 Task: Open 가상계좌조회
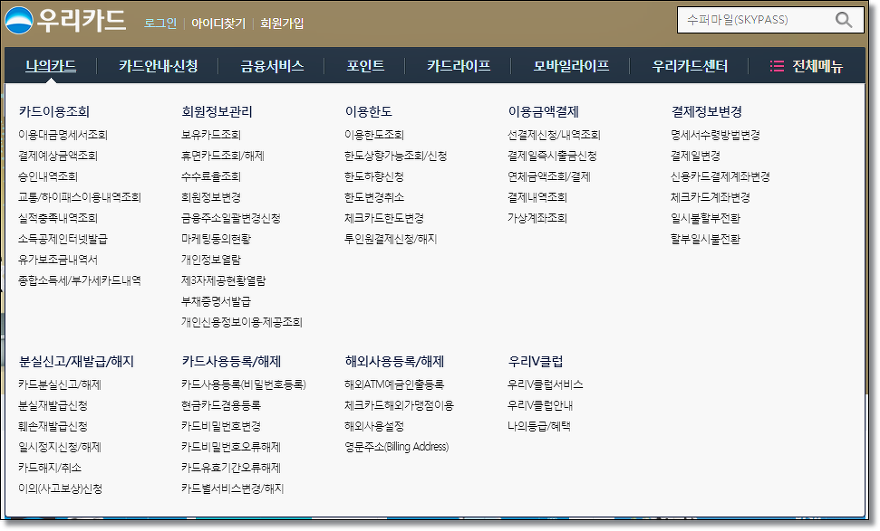click(x=538, y=218)
